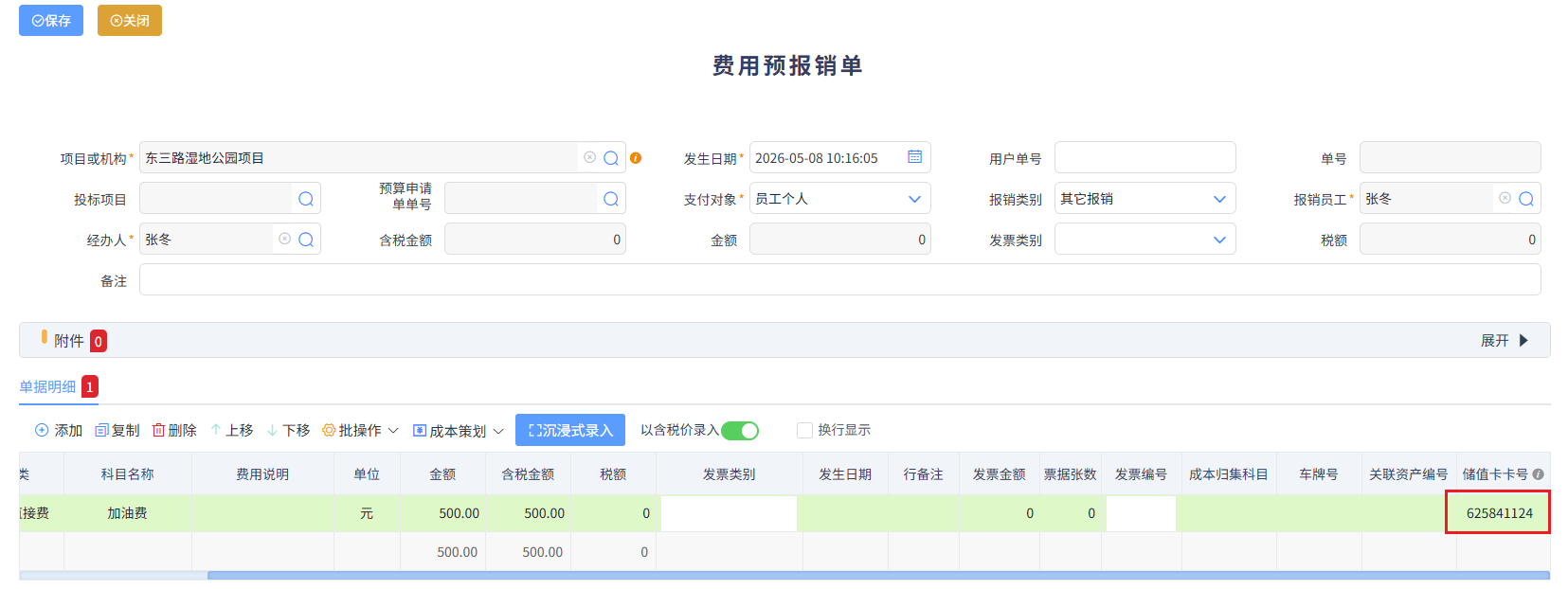1568x589 pixels.
Task: Select the 单据明细 tab
Action: (47, 386)
